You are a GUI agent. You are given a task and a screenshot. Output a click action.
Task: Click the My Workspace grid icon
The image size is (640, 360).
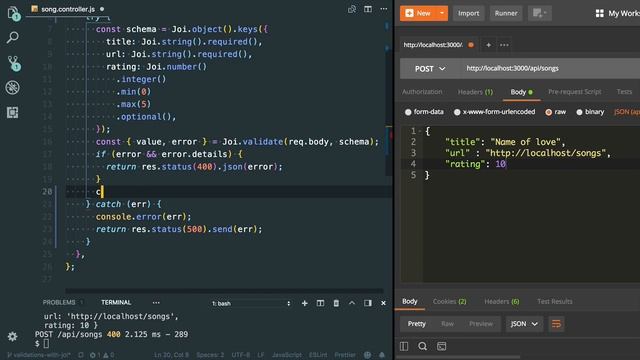coord(600,13)
